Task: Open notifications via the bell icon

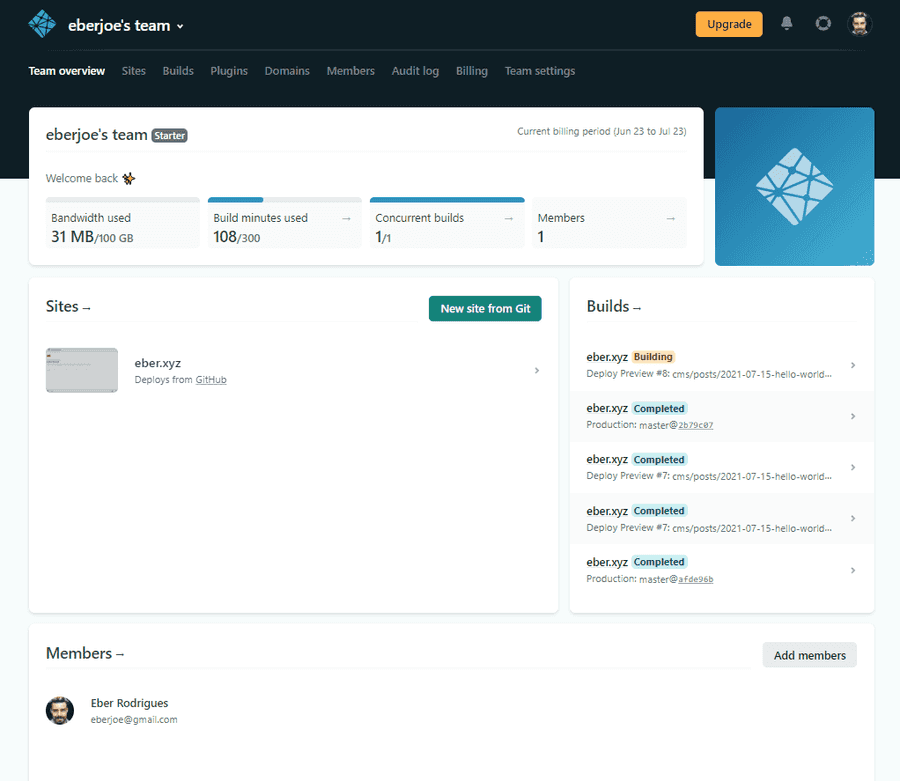Action: (x=786, y=23)
